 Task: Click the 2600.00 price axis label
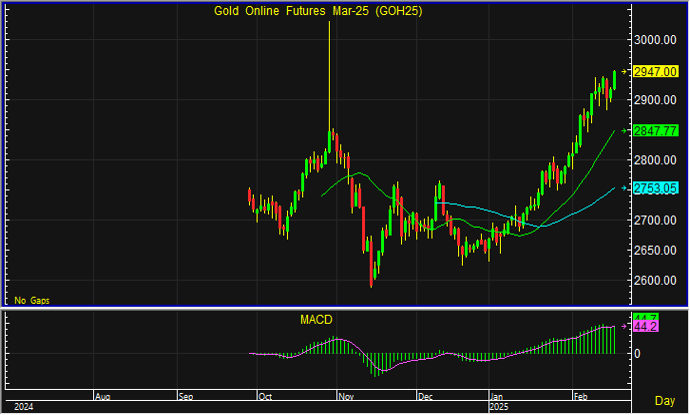(x=655, y=280)
